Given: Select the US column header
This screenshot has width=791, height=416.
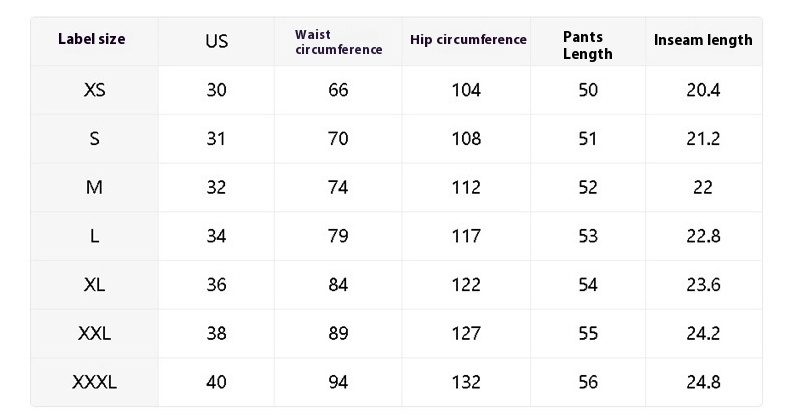Looking at the screenshot, I should click(216, 41).
